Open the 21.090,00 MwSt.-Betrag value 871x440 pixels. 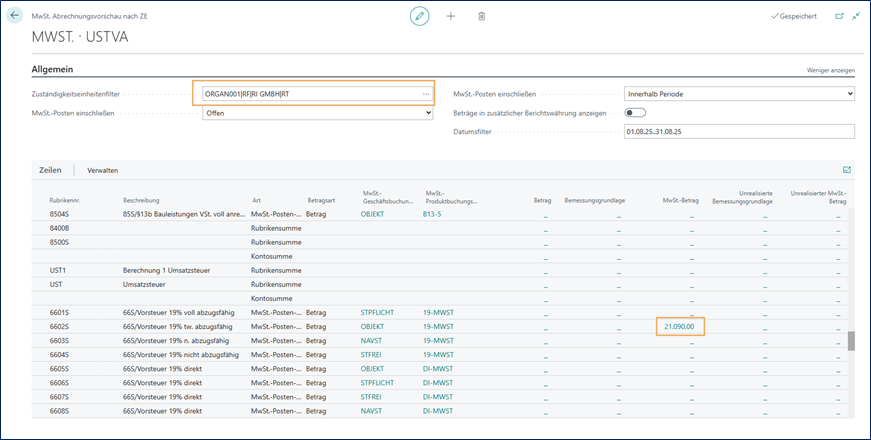coord(680,326)
